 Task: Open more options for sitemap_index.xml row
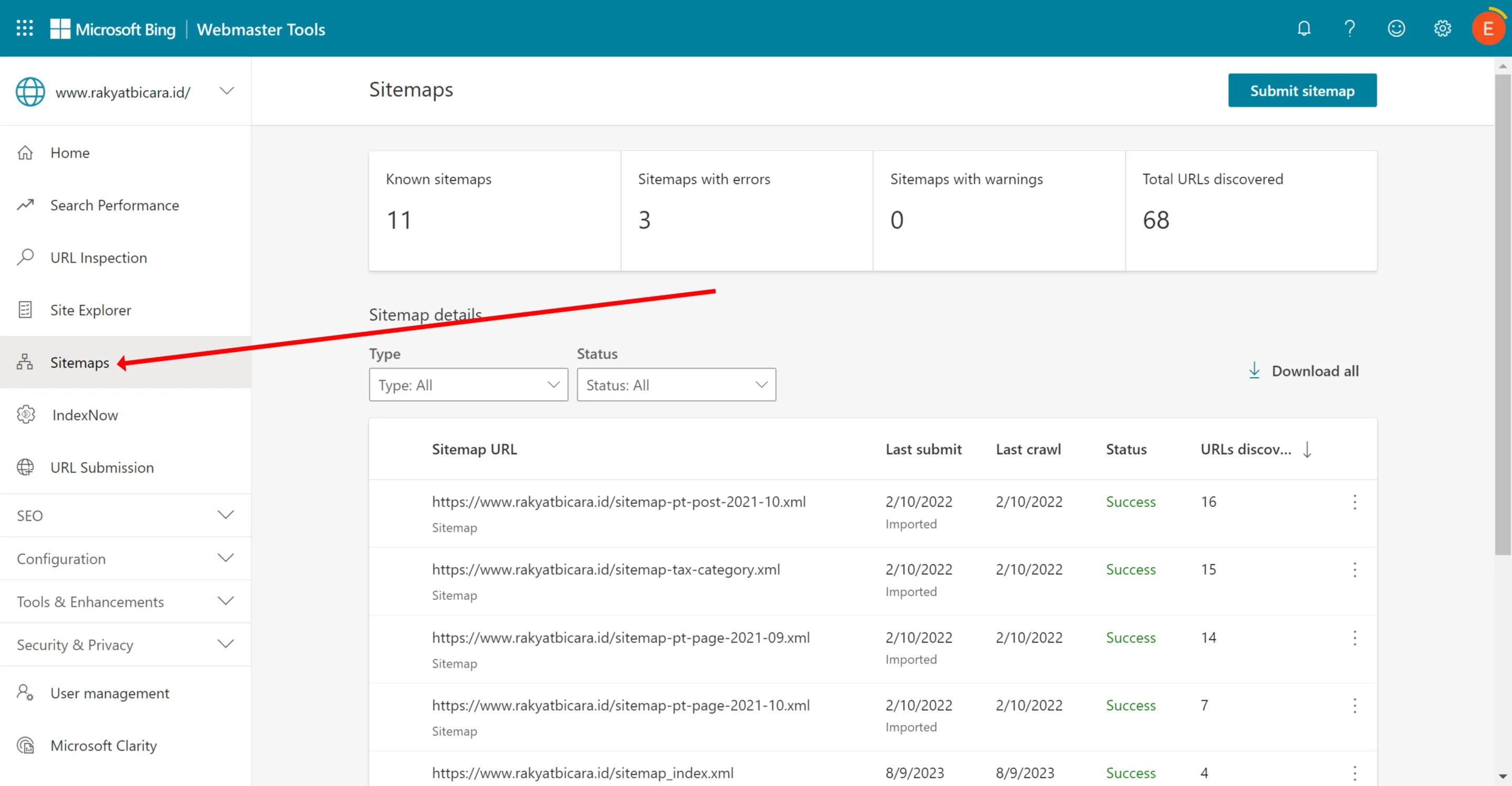(1354, 773)
